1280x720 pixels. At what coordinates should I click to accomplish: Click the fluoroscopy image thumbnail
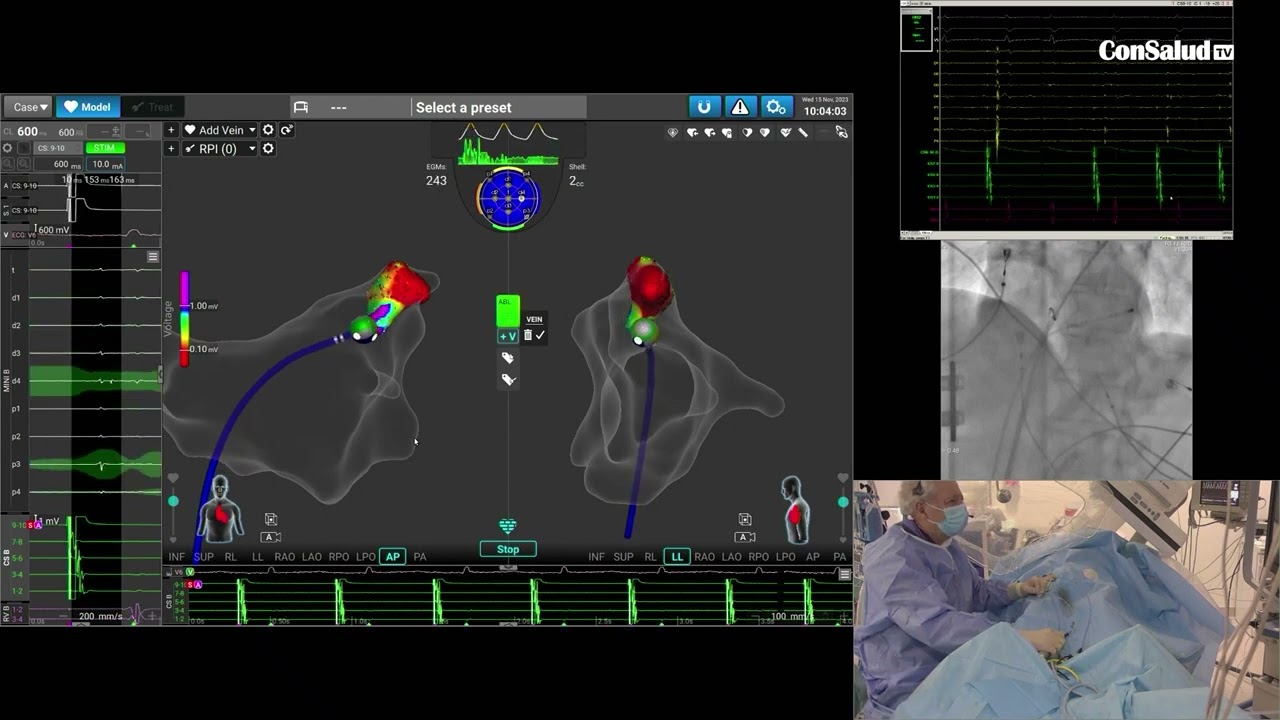pos(1066,360)
